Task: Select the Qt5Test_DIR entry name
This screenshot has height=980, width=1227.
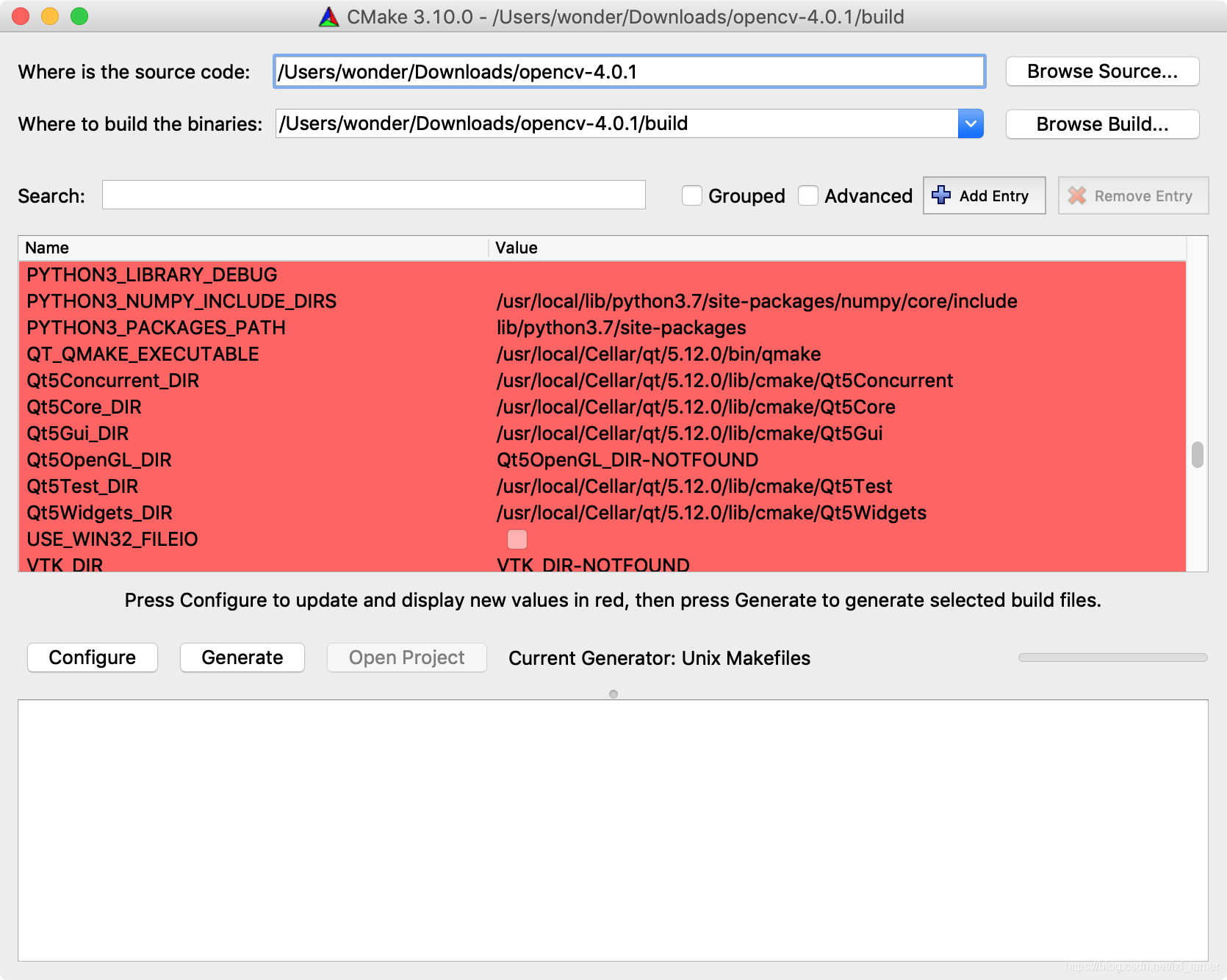Action: point(82,486)
